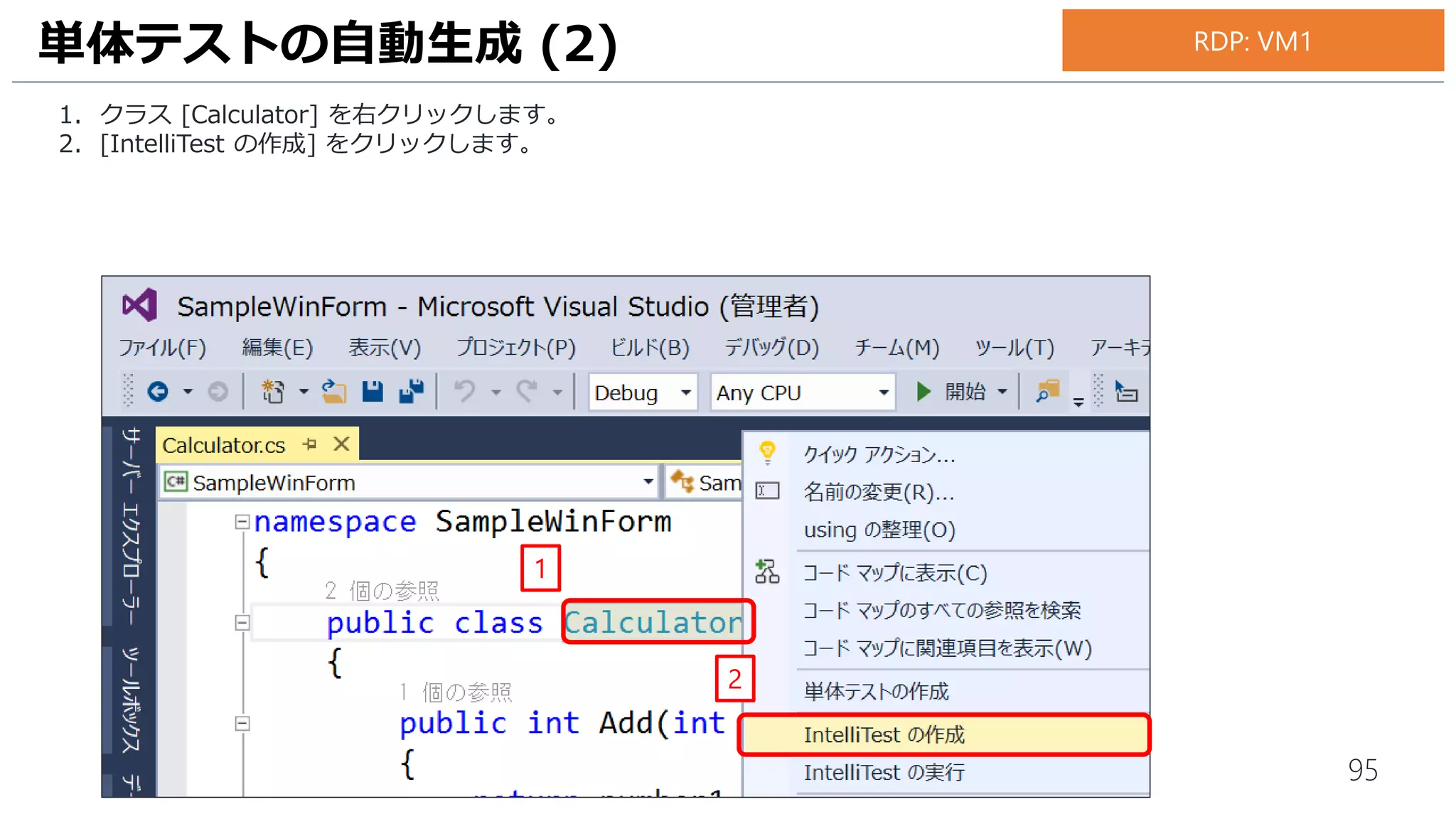Collapse the Add method block
The width and height of the screenshot is (1456, 819).
tap(242, 724)
